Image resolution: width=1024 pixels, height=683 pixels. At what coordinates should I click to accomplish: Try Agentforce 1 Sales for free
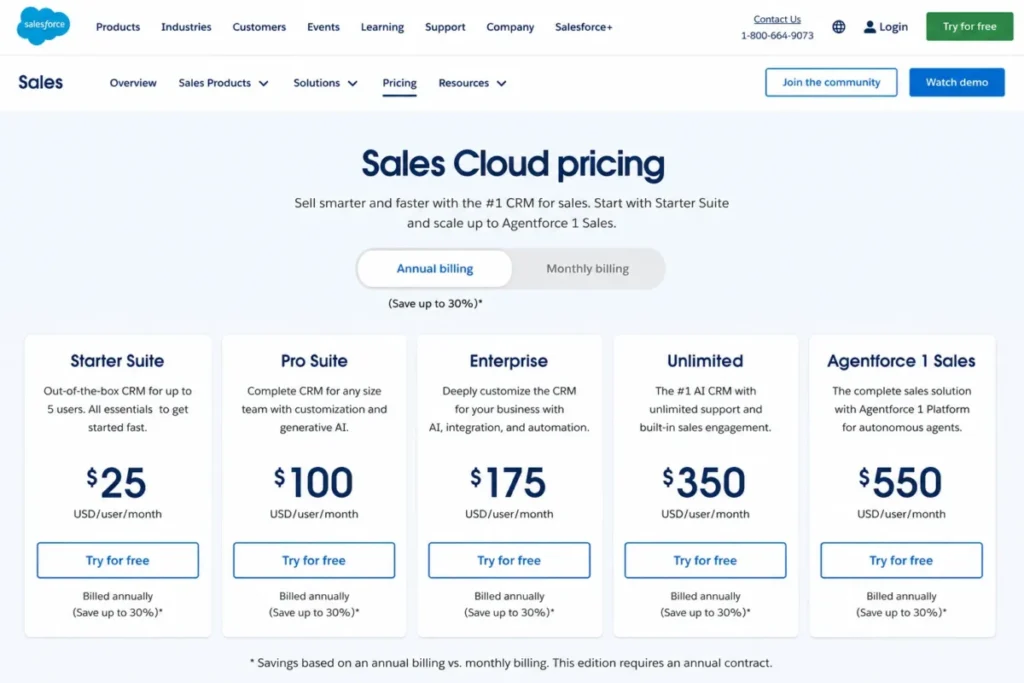tap(901, 560)
